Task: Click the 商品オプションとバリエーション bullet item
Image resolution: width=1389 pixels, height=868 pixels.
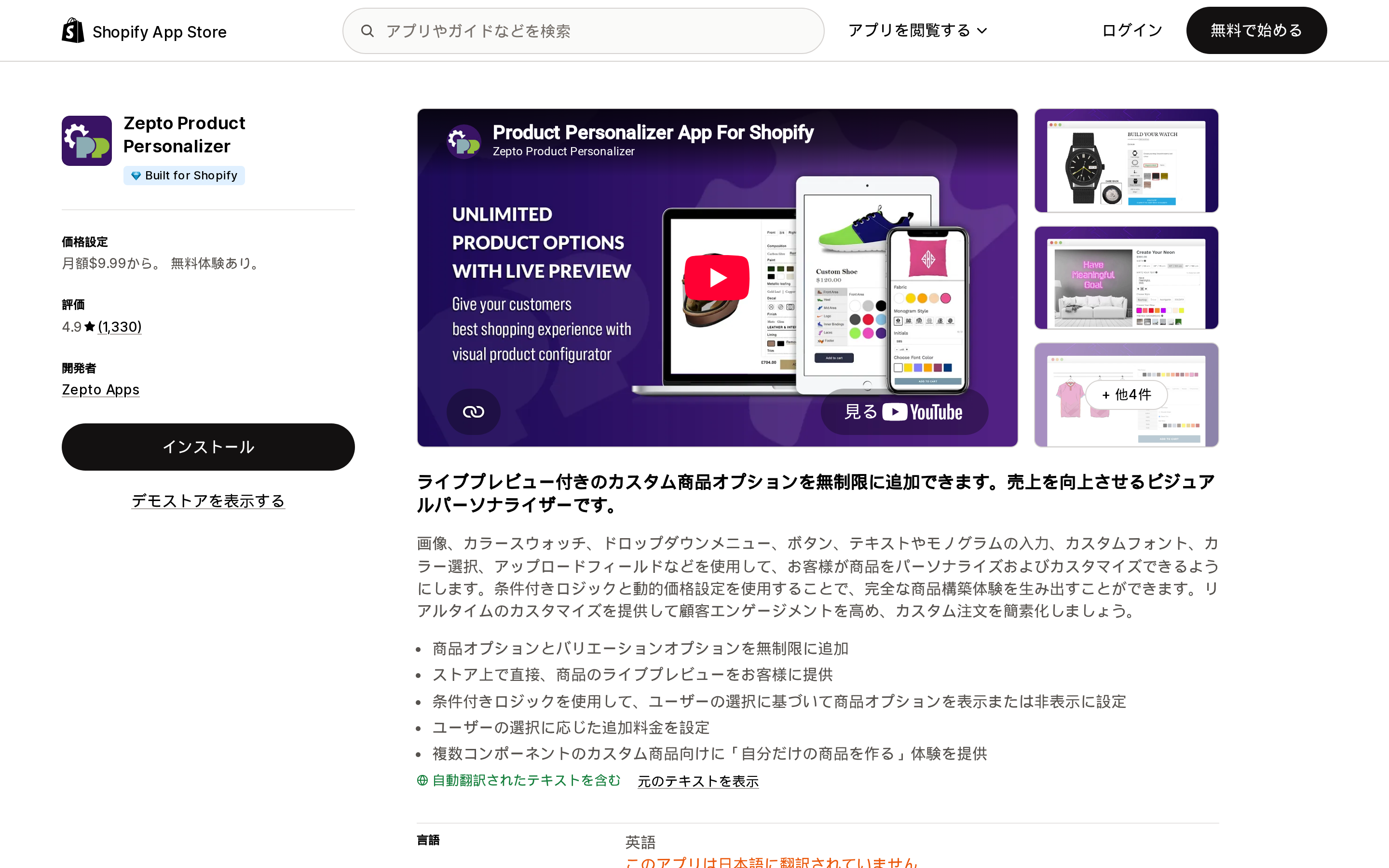Action: 640,649
